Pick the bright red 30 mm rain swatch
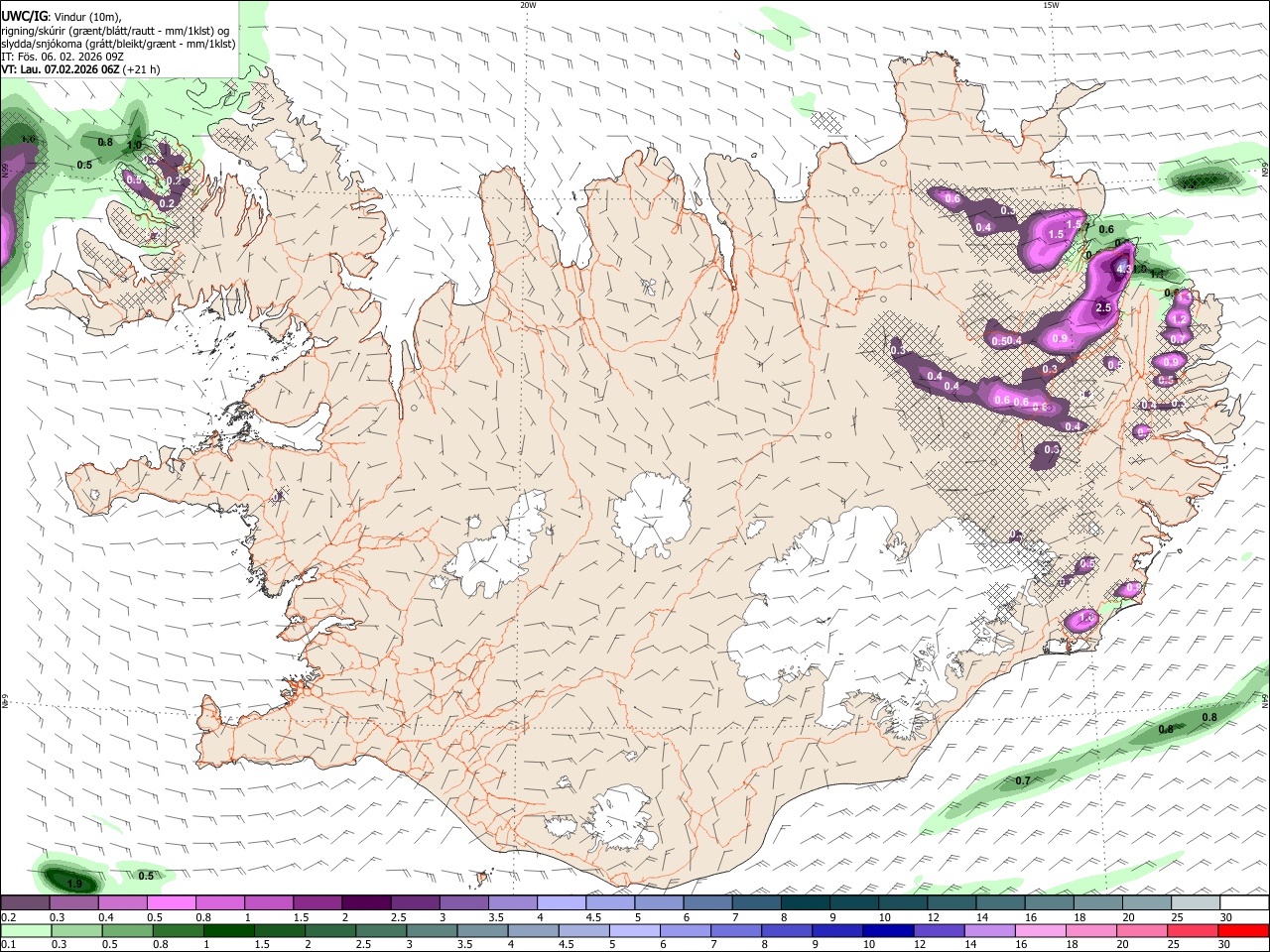The image size is (1270, 952). coord(1244,931)
